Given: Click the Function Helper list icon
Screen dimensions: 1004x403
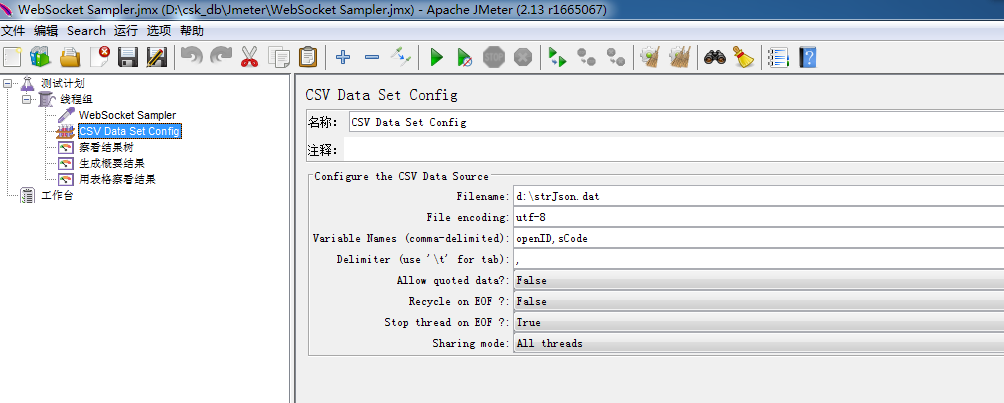Looking at the screenshot, I should pos(779,57).
